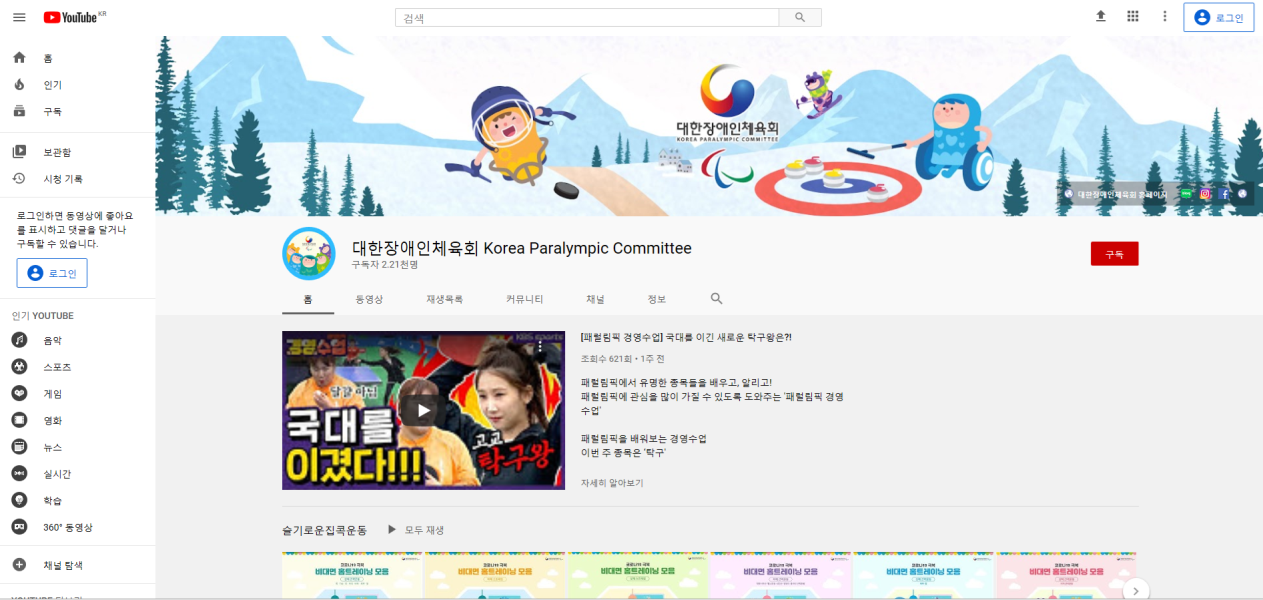
Task: Switch to the 동영상 tab
Action: (x=369, y=300)
